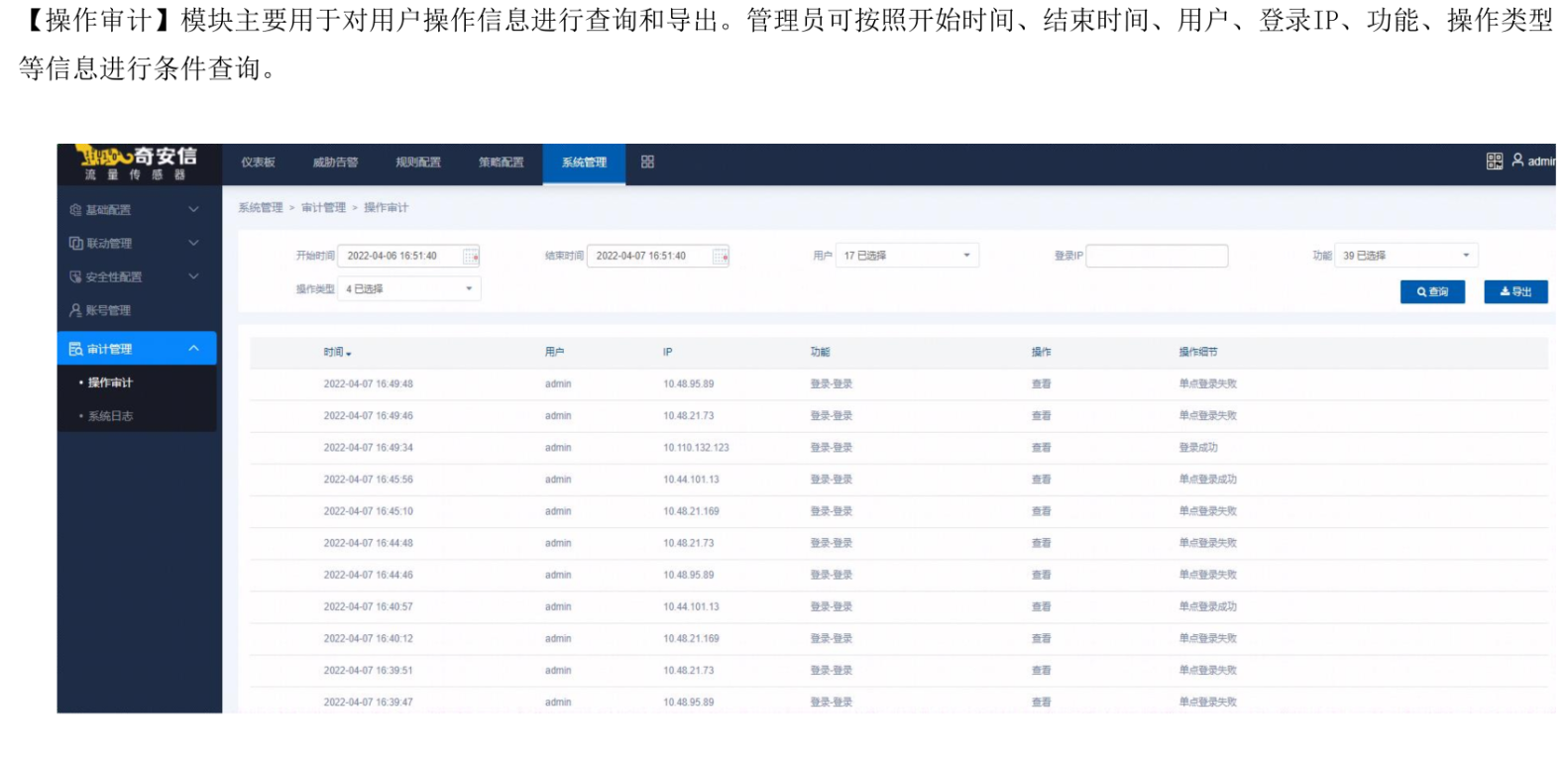This screenshot has width=1568, height=760.
Task: Expand the 安全性配置 sidebar section
Action: pos(193,276)
